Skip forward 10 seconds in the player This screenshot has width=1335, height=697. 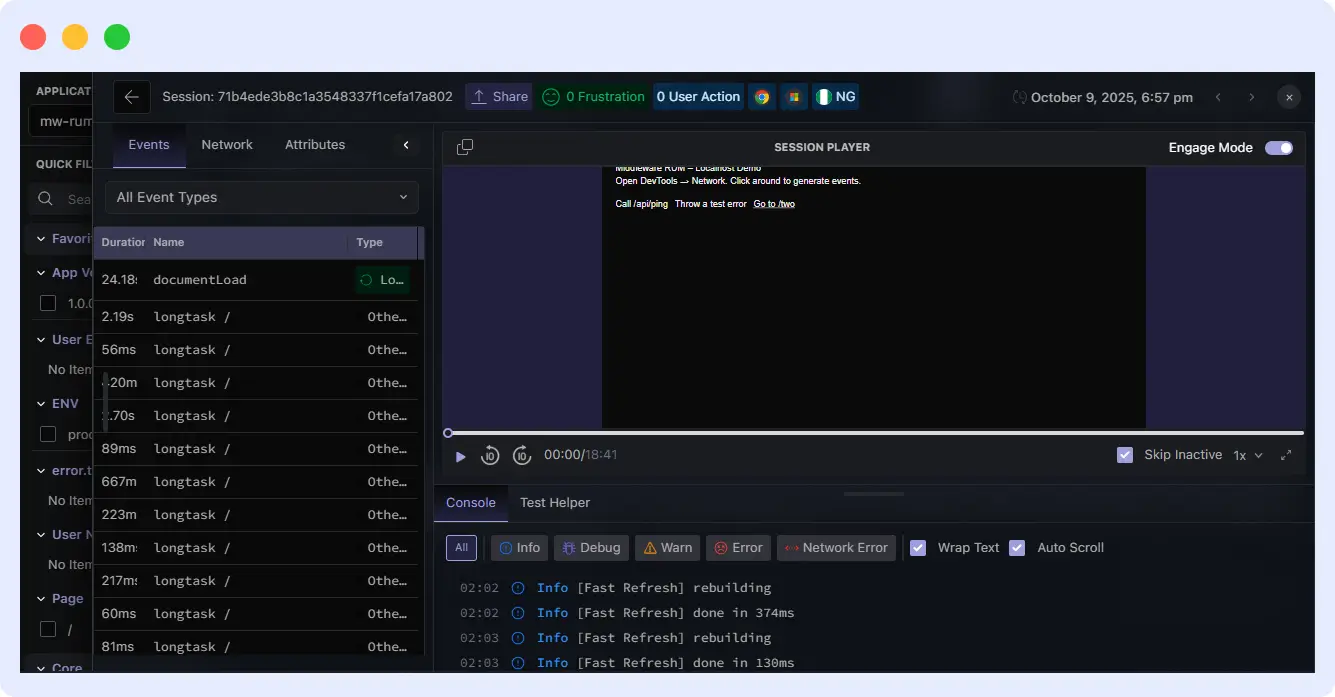click(522, 455)
